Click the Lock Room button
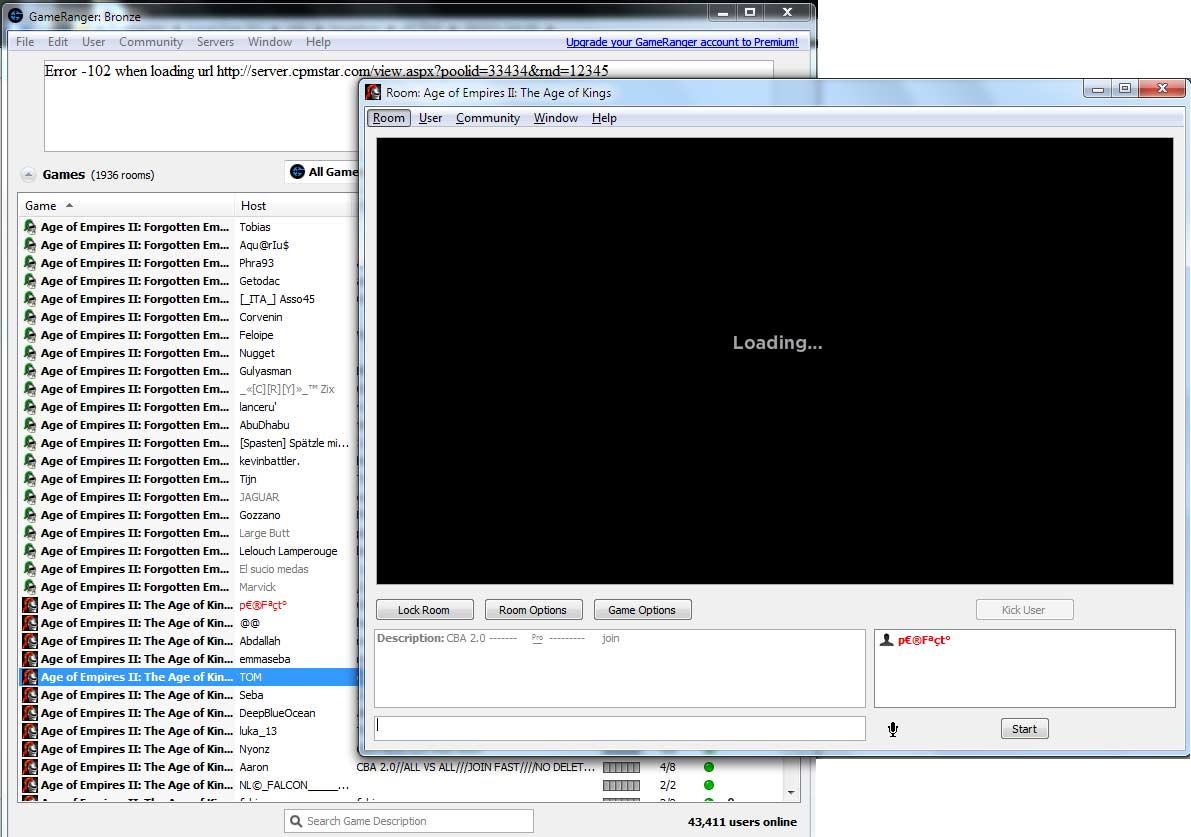The height and width of the screenshot is (837, 1191). click(x=424, y=610)
